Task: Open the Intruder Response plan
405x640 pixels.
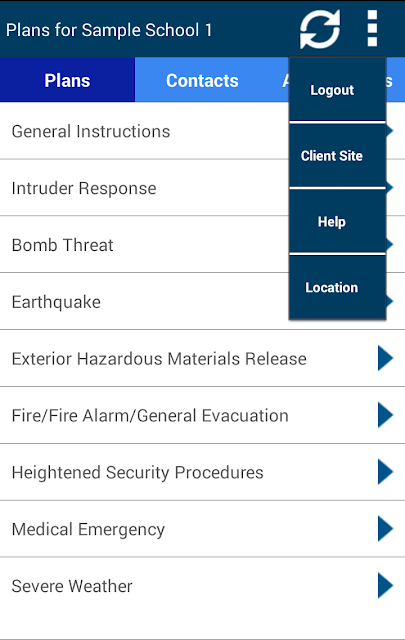Action: 84,188
